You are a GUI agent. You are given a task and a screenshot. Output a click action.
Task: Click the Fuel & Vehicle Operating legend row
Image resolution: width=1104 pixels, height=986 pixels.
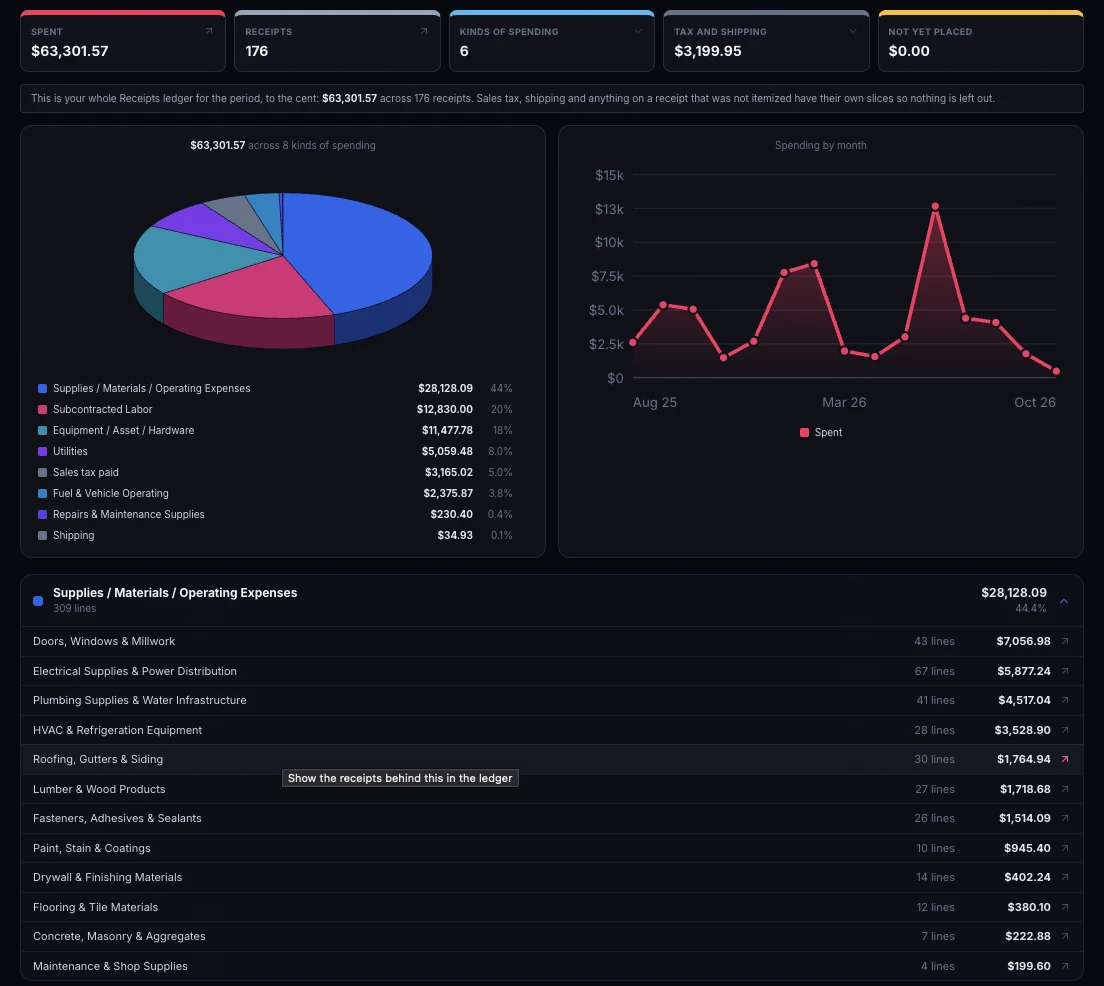tap(275, 494)
